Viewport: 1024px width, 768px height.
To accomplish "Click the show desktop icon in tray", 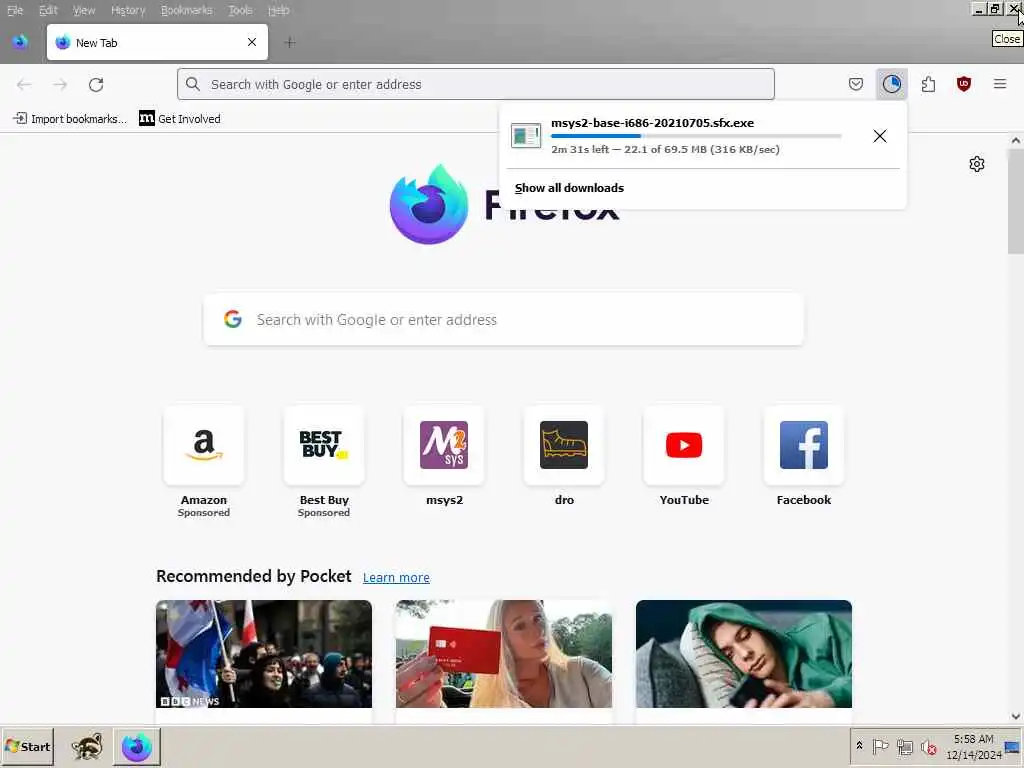I will coord(1013,746).
